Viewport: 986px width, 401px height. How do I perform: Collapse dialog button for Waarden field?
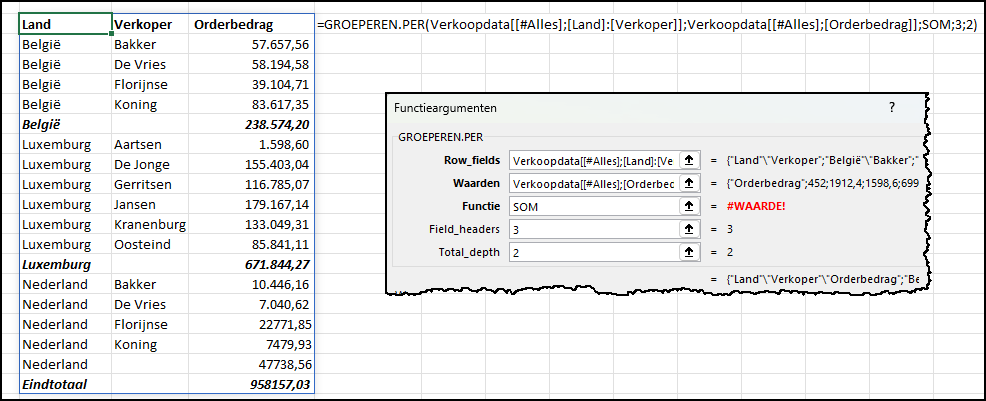(689, 184)
